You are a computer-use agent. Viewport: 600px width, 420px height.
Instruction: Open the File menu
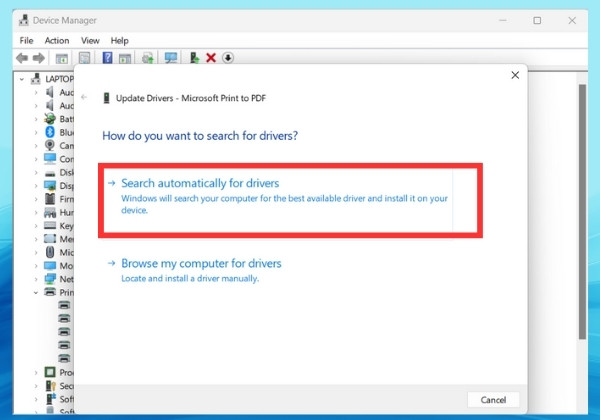pyautogui.click(x=26, y=40)
